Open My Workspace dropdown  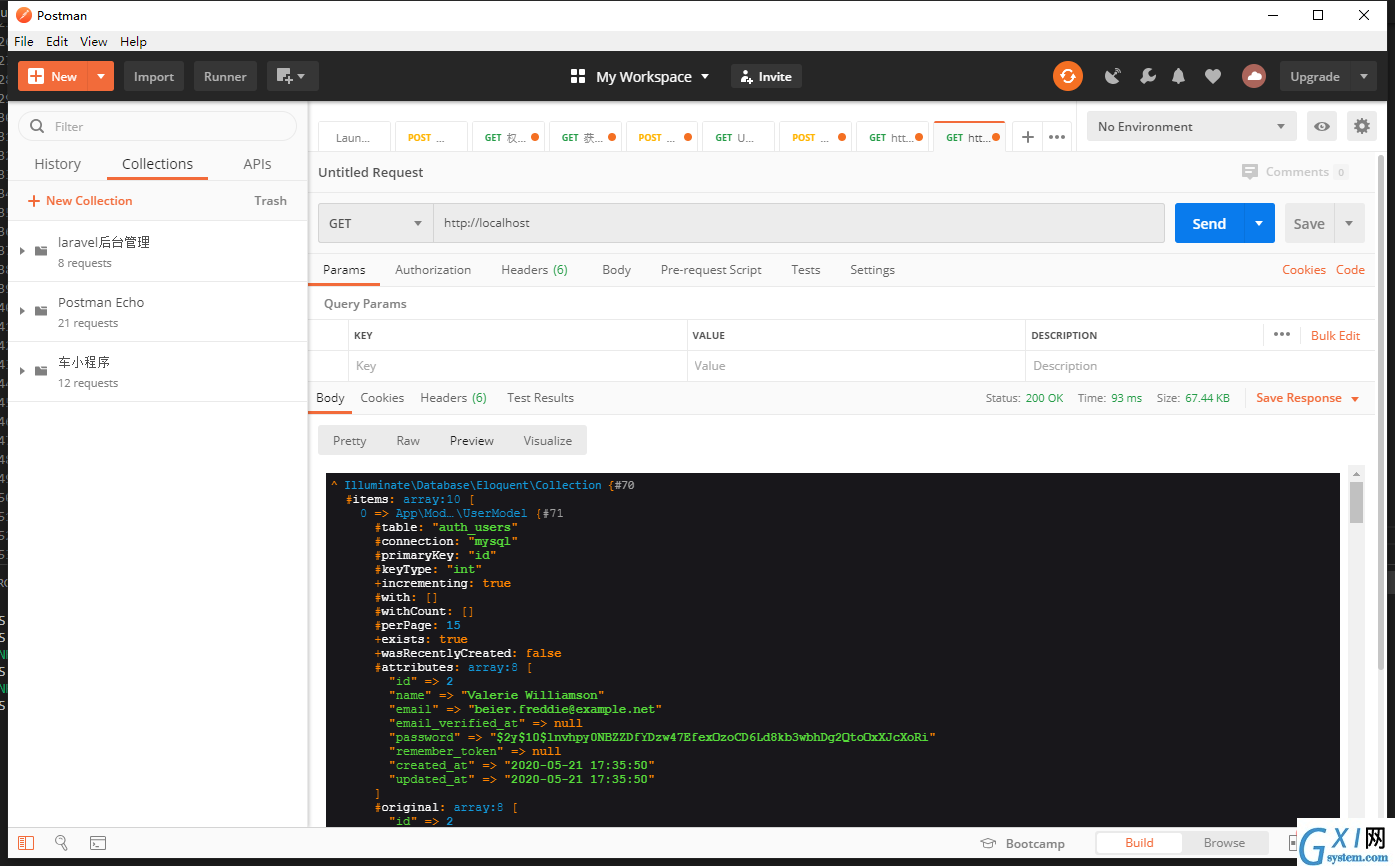click(x=653, y=76)
